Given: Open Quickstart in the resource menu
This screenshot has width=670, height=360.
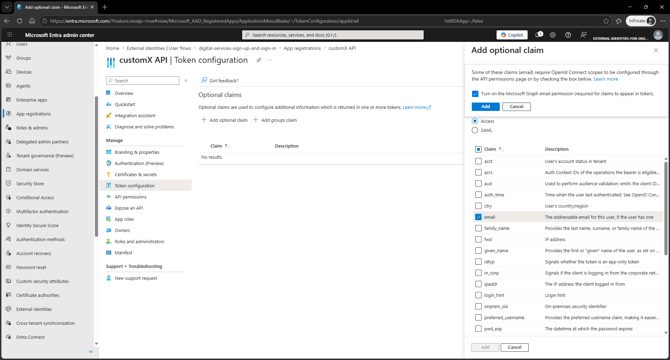Looking at the screenshot, I should [125, 105].
